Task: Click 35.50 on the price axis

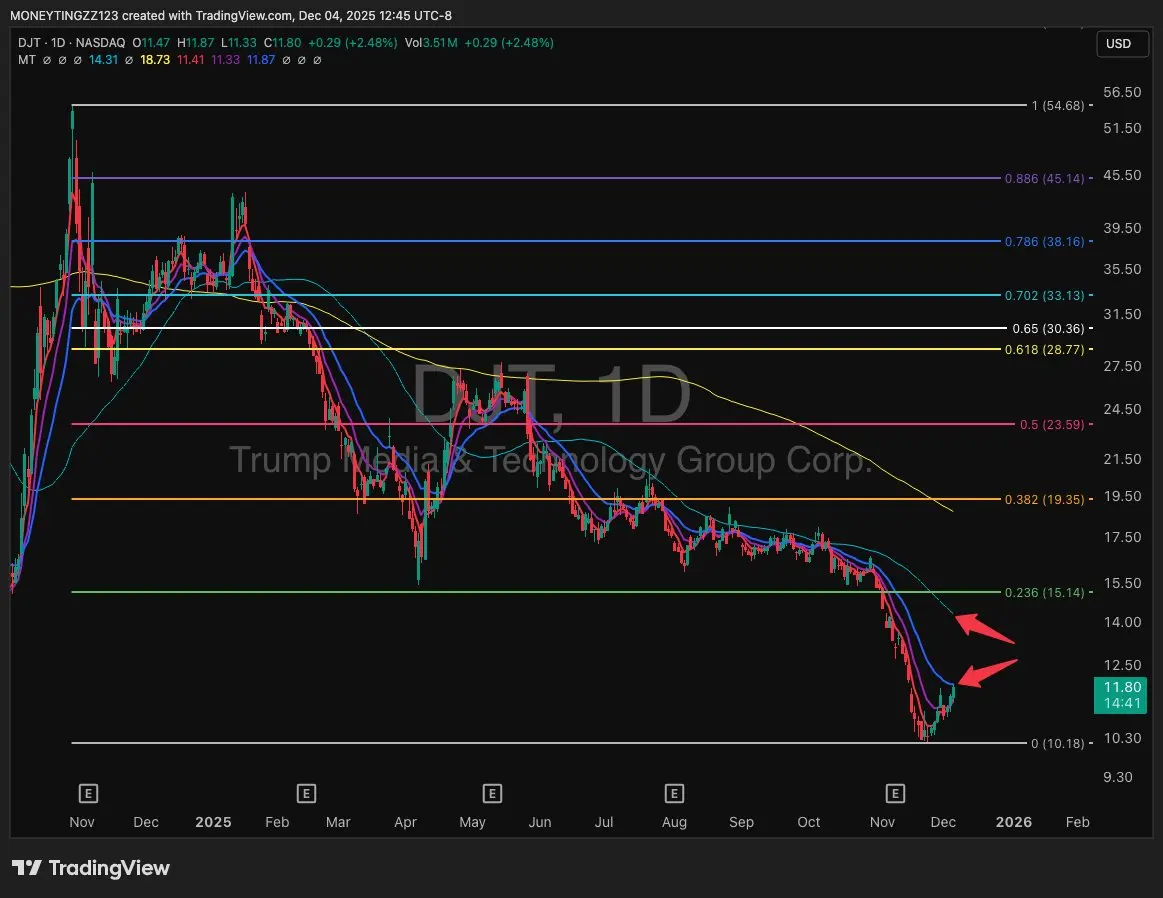Action: click(x=1122, y=269)
